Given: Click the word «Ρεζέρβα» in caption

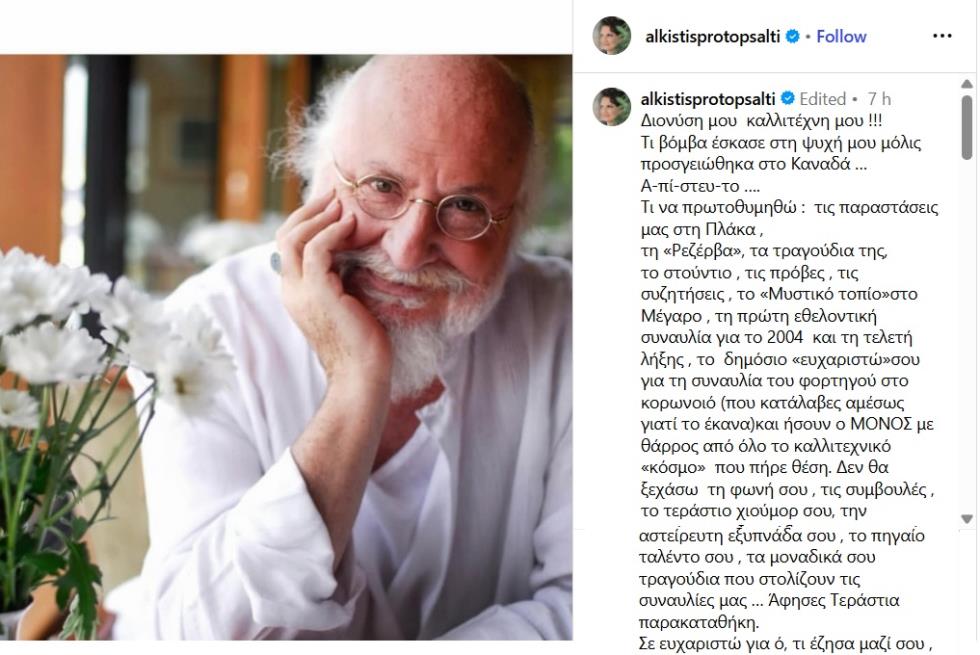Looking at the screenshot, I should [x=697, y=251].
